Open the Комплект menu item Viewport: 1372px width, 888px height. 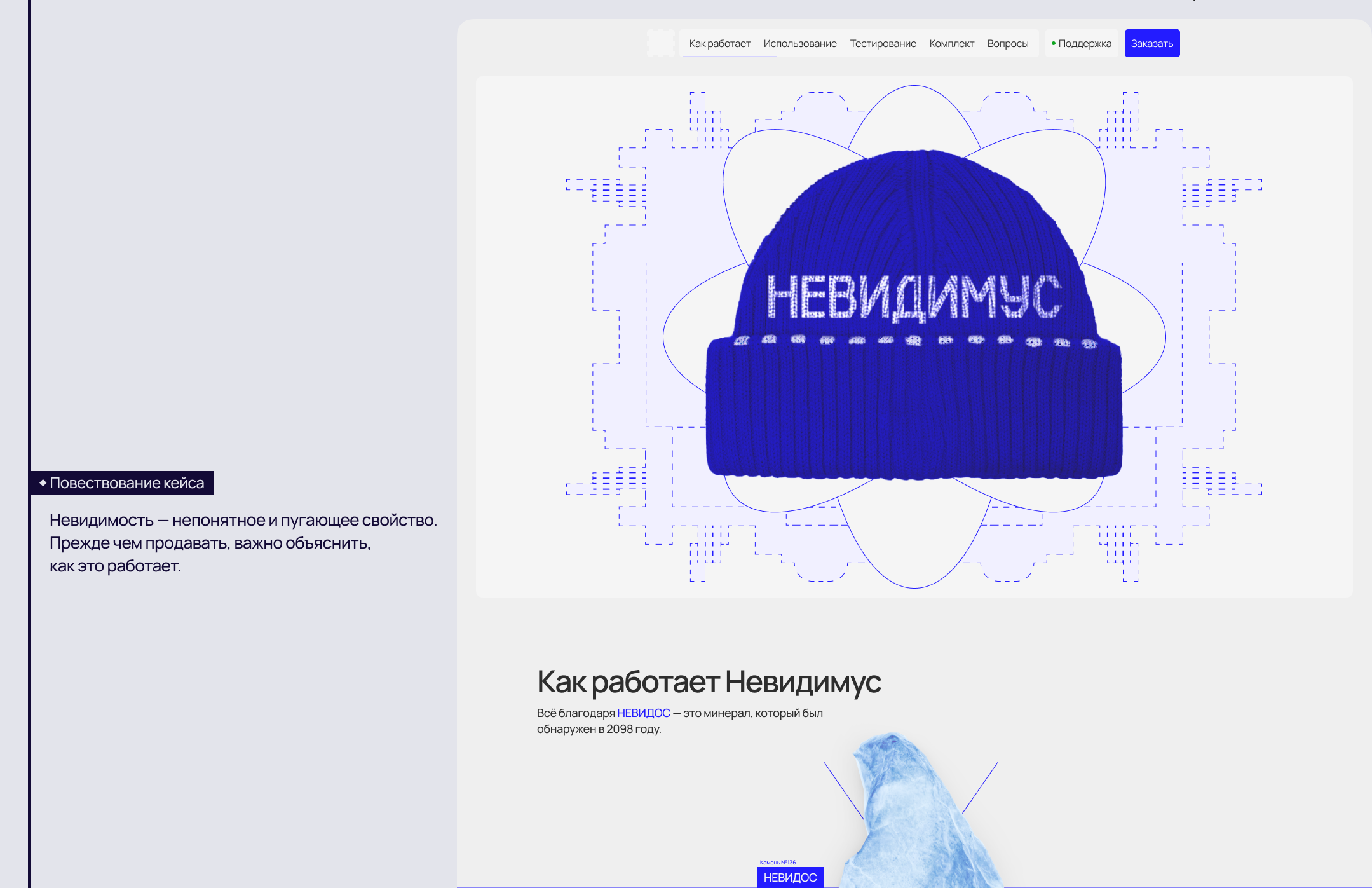point(951,43)
